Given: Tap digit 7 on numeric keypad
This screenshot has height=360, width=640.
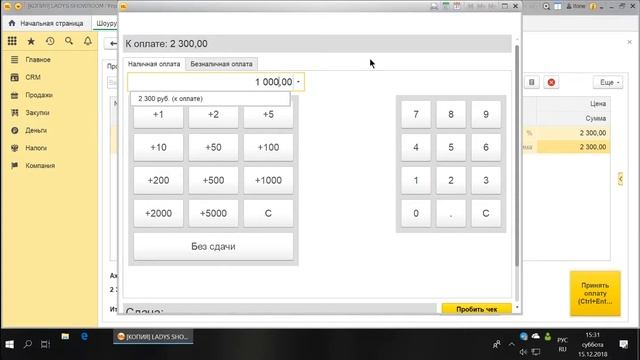Looking at the screenshot, I should point(416,114).
